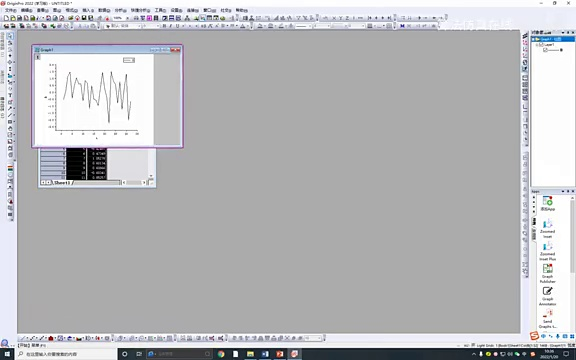
Task: Select the Zoom In tool in left toolbar
Action: coord(10,43)
